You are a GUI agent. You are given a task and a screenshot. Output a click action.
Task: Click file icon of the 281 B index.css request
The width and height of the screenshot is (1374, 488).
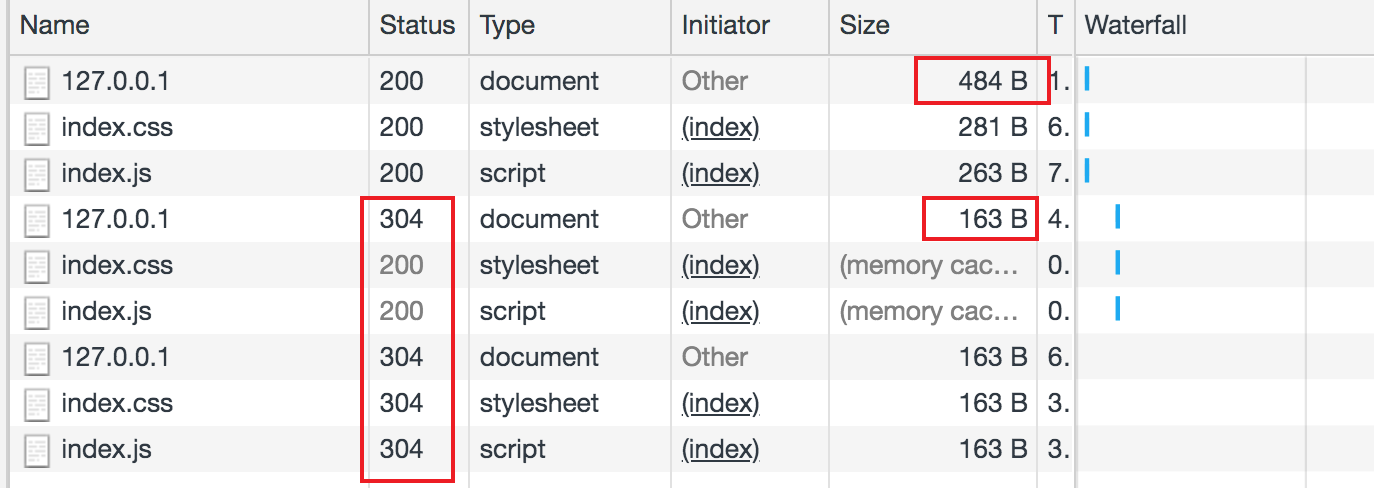pyautogui.click(x=37, y=128)
